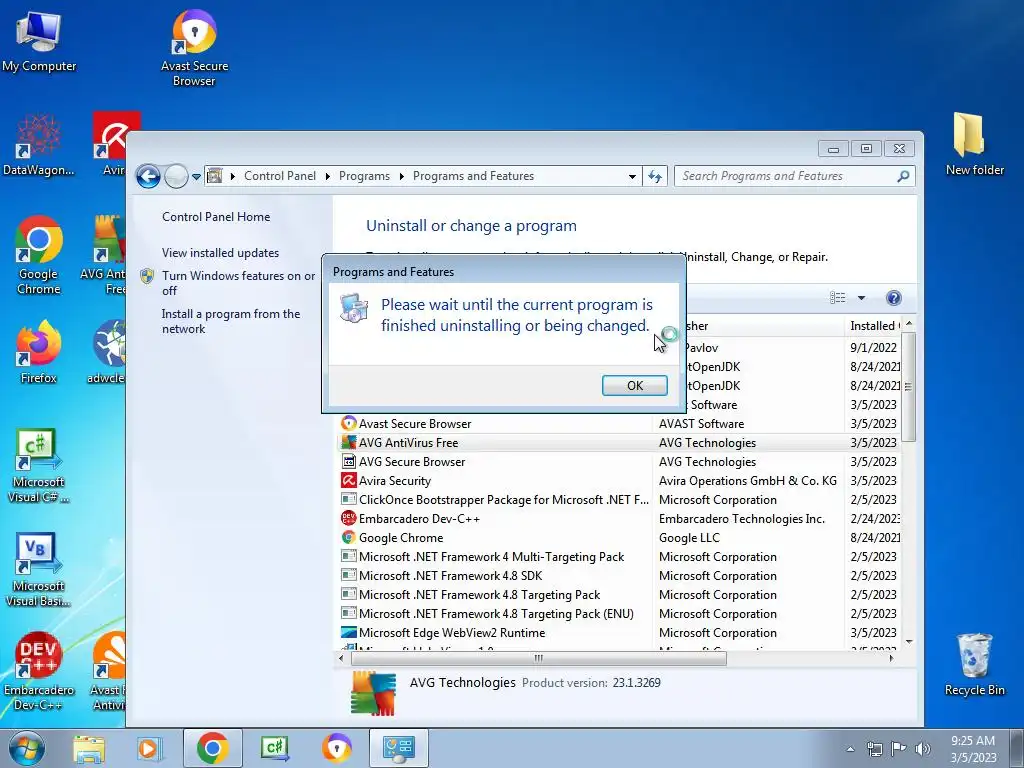Image resolution: width=1024 pixels, height=768 pixels.
Task: Open the adwcleaner desktop shortcut
Action: click(107, 351)
